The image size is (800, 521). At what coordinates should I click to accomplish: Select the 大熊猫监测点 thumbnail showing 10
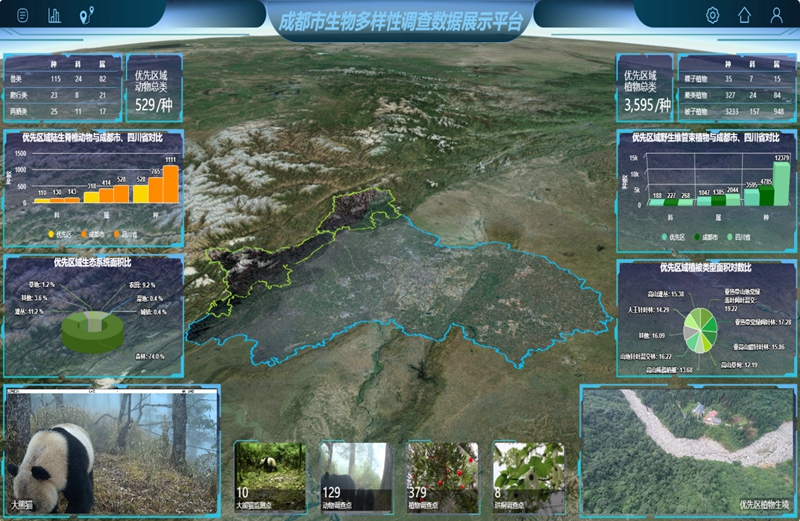tap(270, 477)
